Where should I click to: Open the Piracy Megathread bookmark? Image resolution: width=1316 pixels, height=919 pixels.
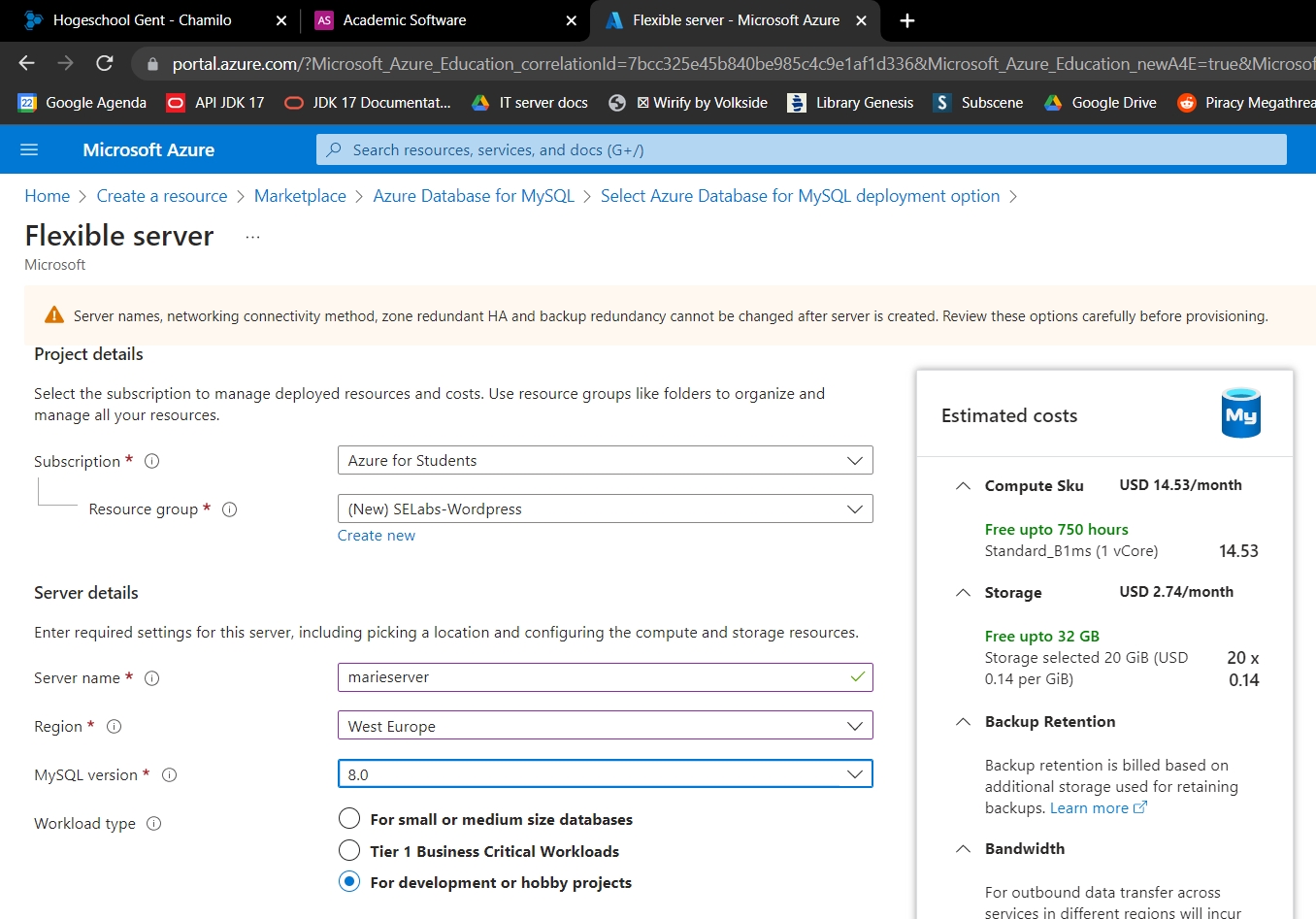pos(1246,103)
